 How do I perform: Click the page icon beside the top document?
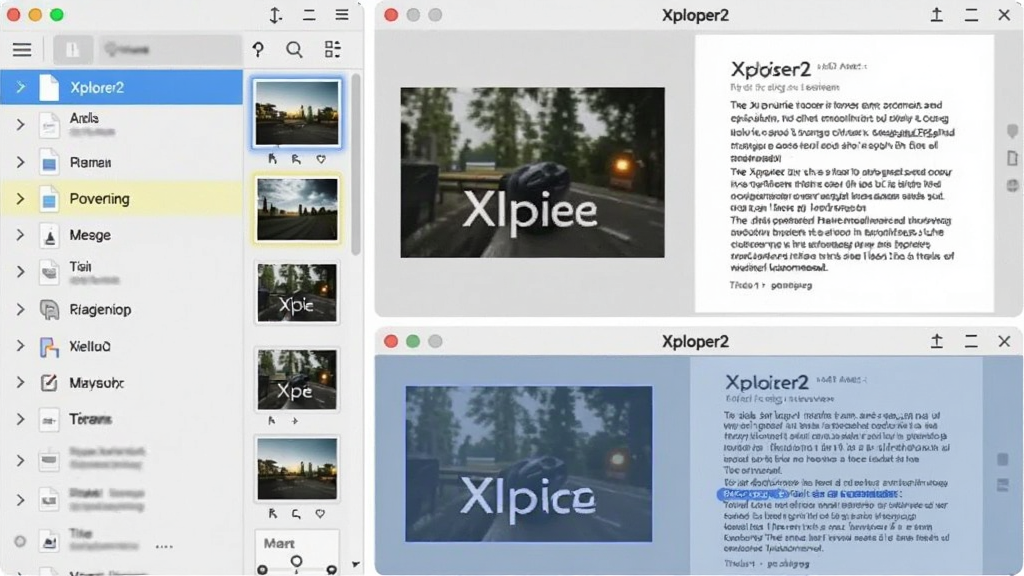pos(1012,158)
